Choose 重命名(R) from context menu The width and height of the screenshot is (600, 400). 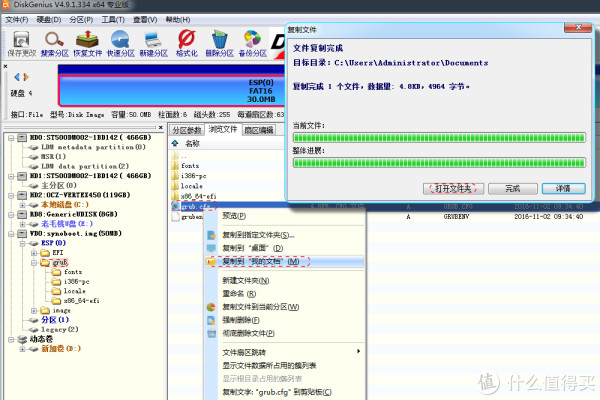click(285, 294)
